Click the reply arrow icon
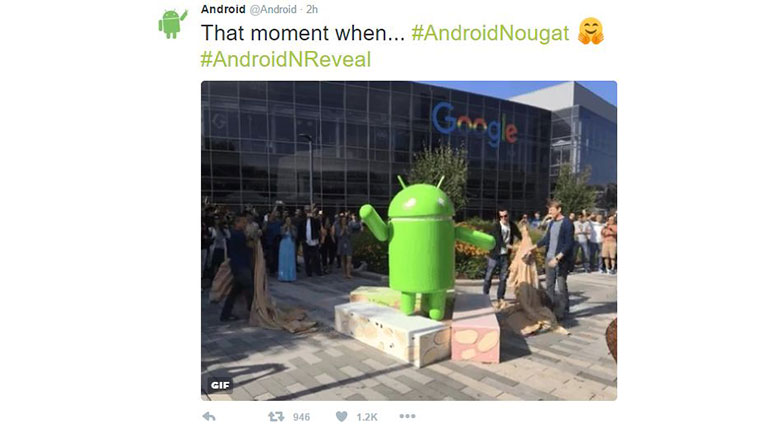This screenshot has height=433, width=770. pyautogui.click(x=209, y=417)
